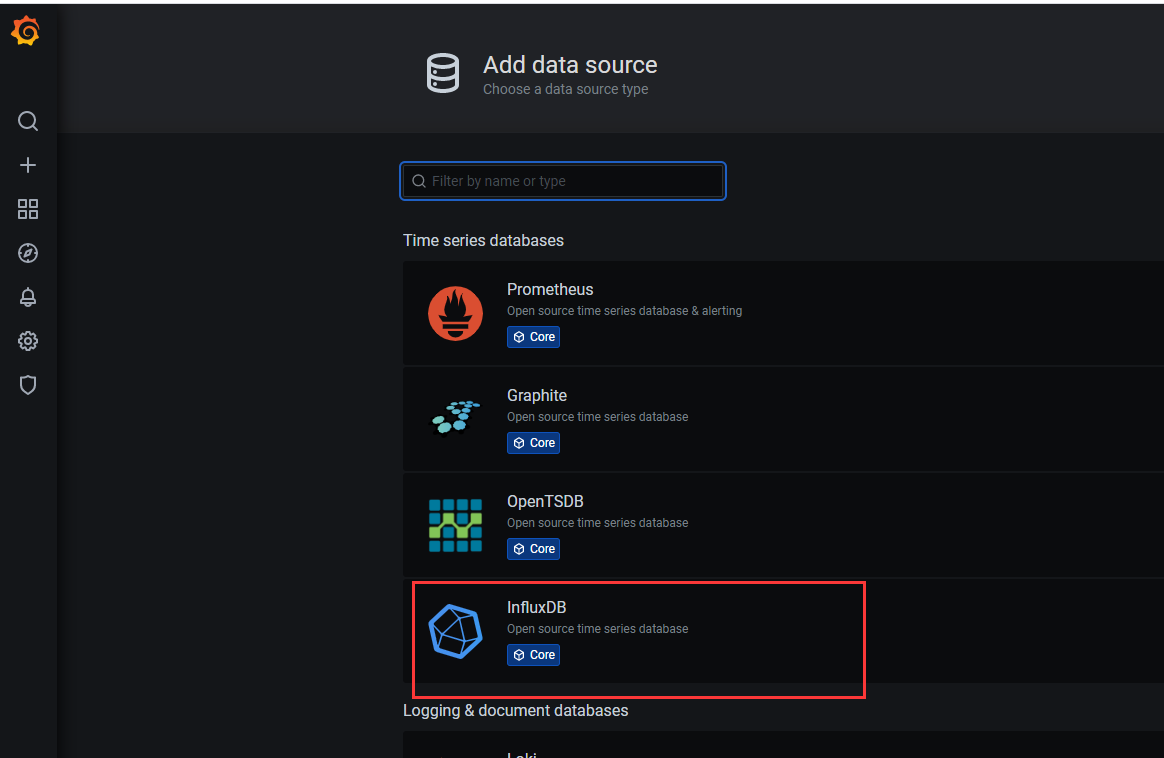Open the Server Admin shield icon

click(x=27, y=385)
